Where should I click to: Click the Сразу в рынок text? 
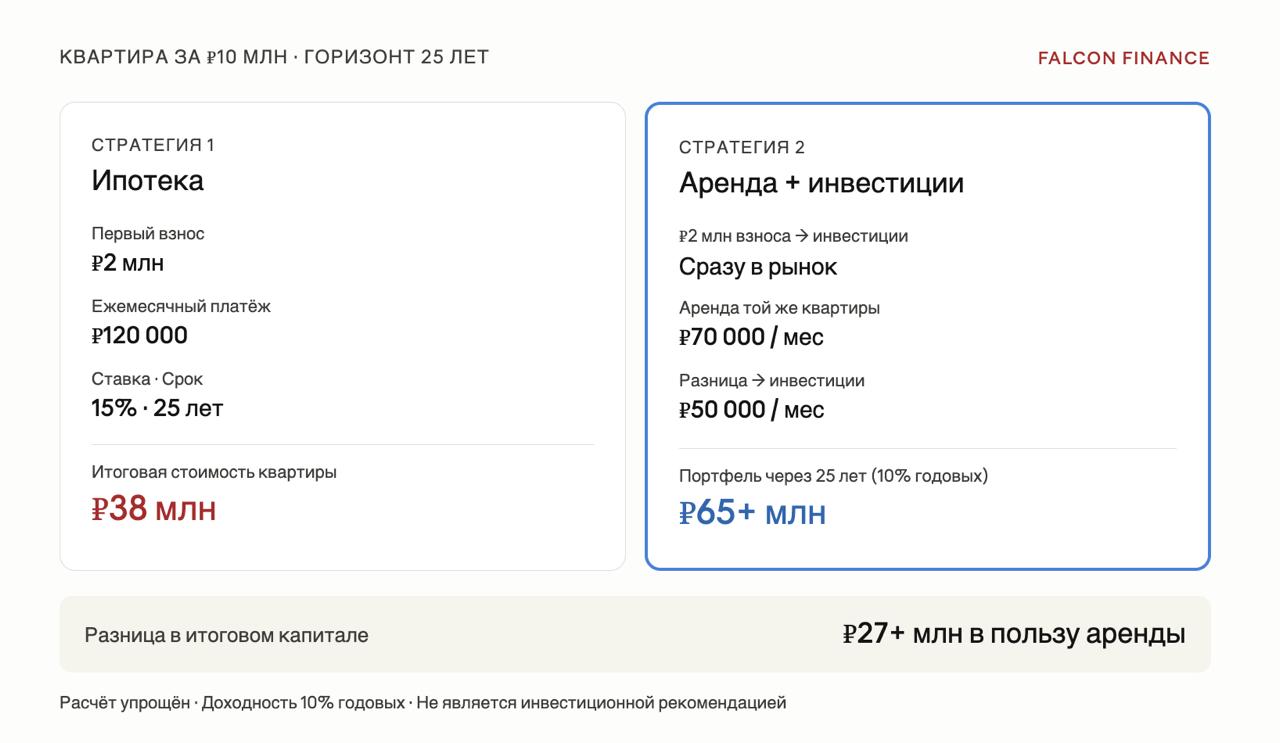758,267
